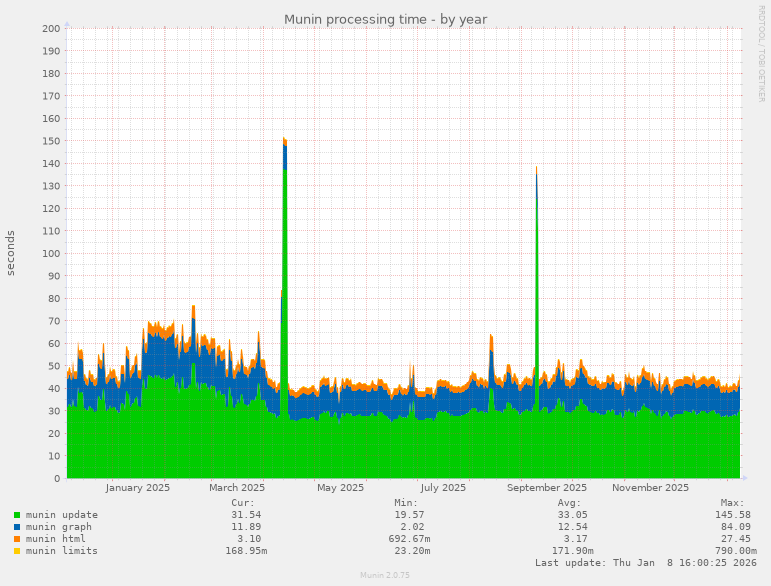Click the 'Avg:' column header

coord(569,503)
